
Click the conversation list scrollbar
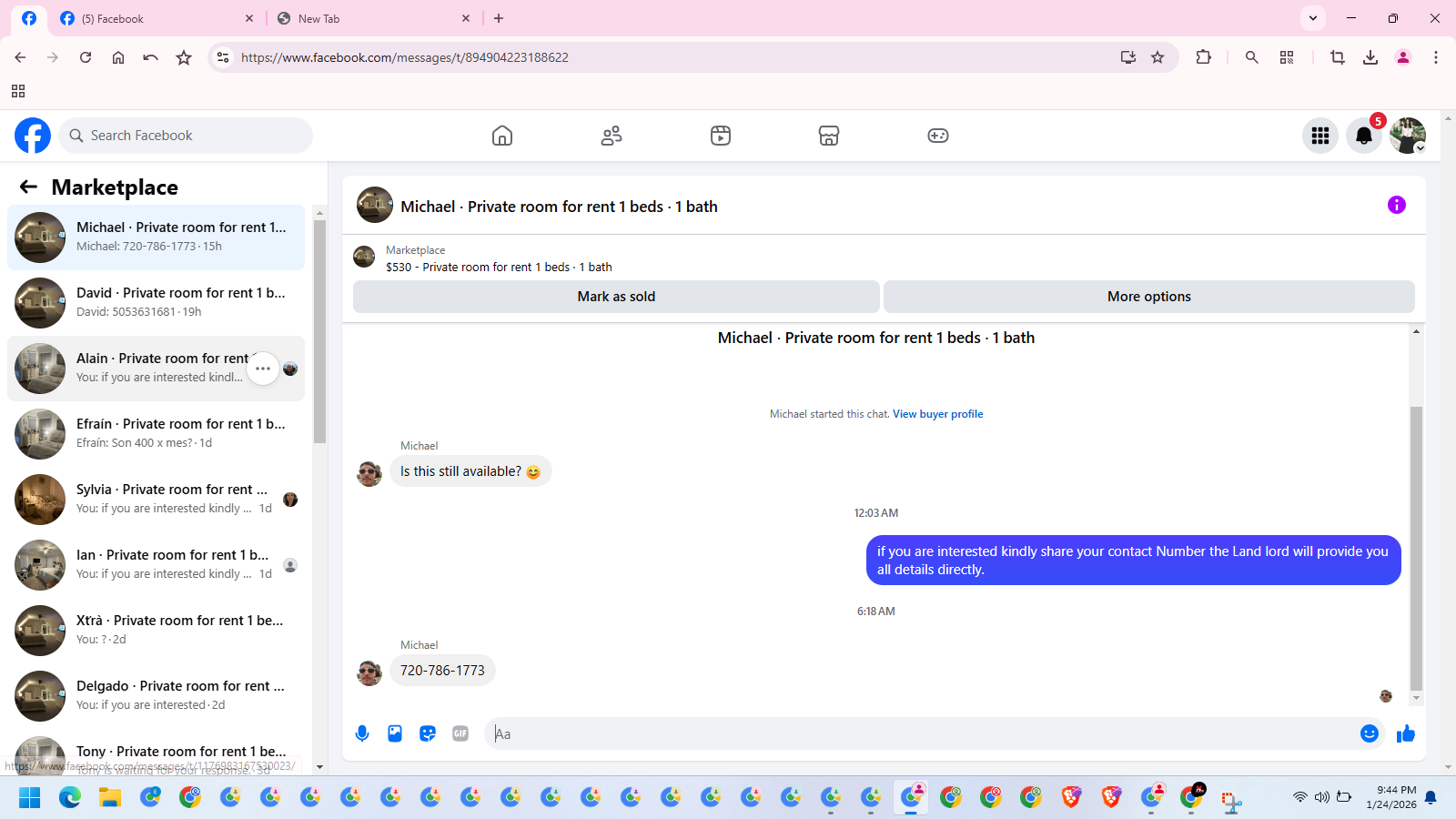[x=319, y=331]
